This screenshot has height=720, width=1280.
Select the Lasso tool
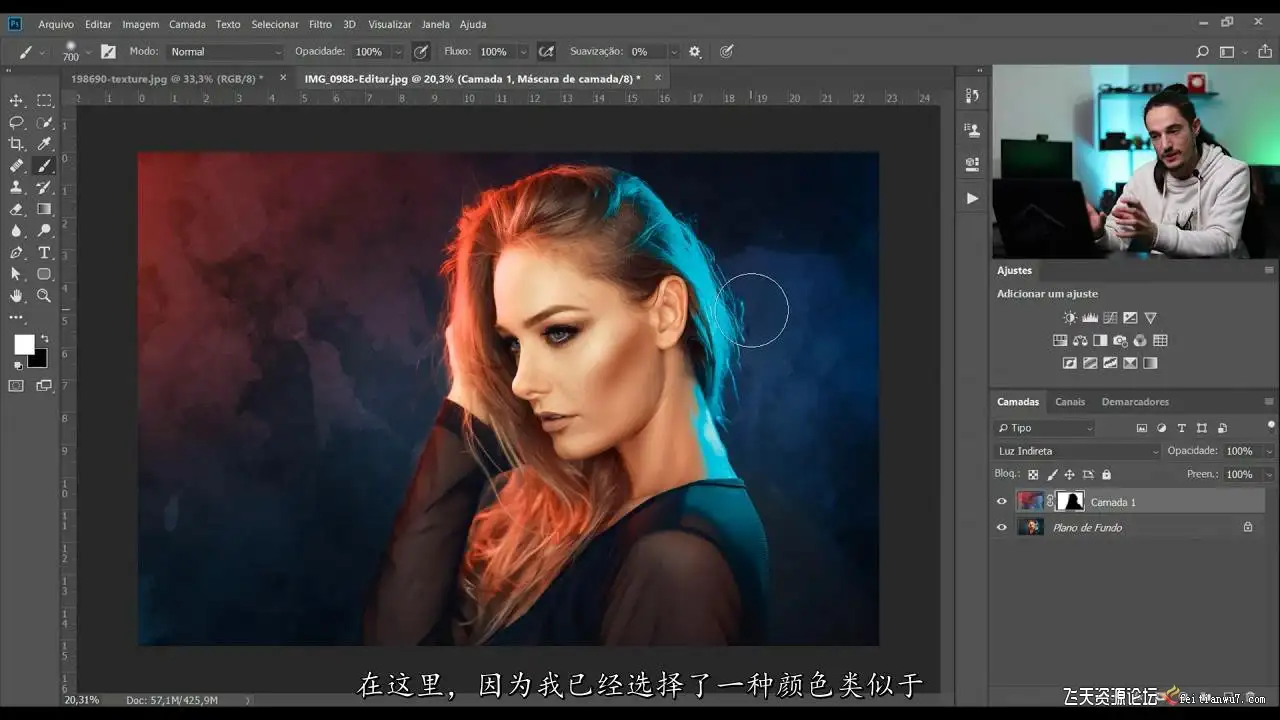[16, 122]
